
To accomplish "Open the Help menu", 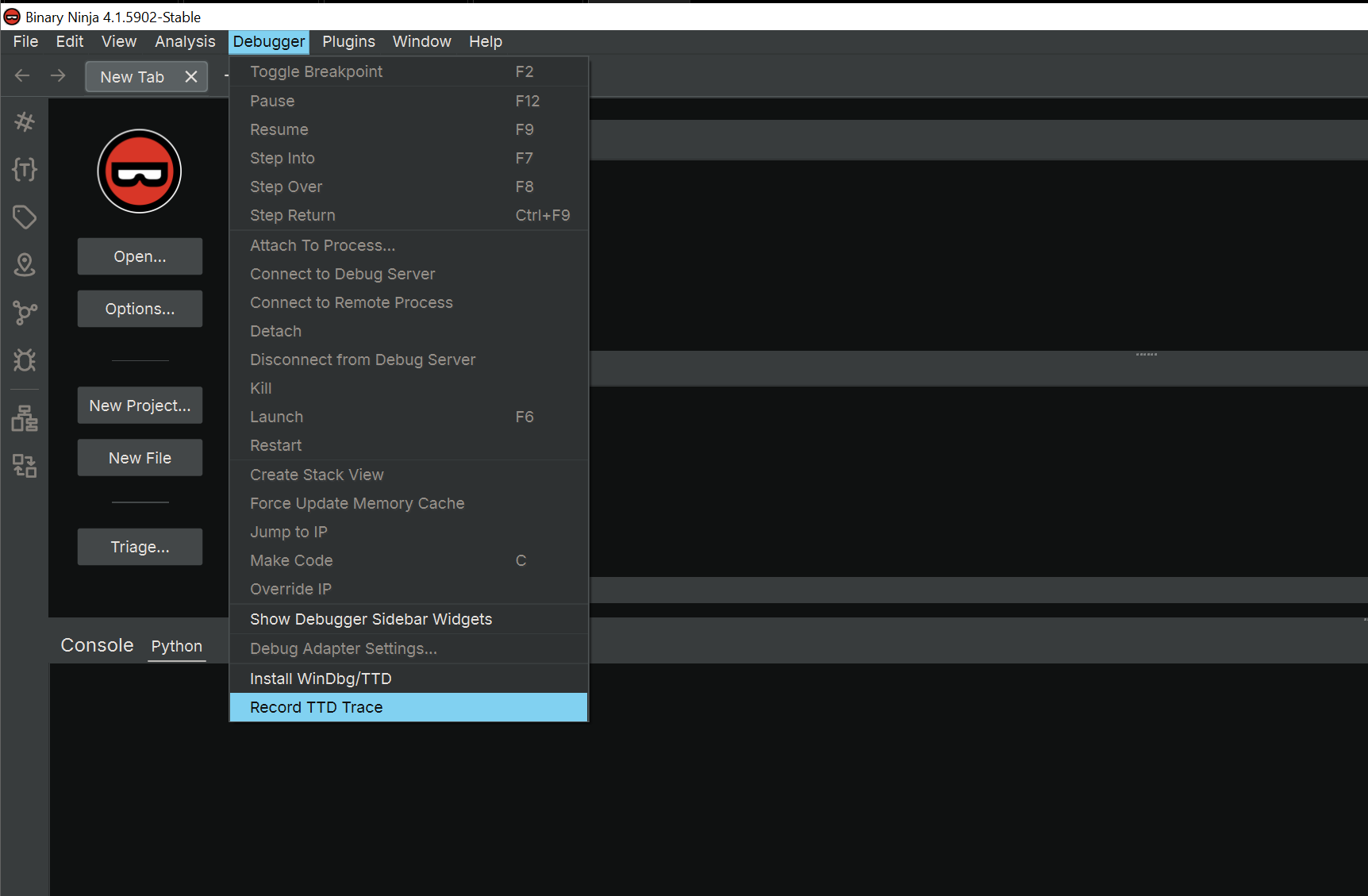I will click(x=486, y=41).
